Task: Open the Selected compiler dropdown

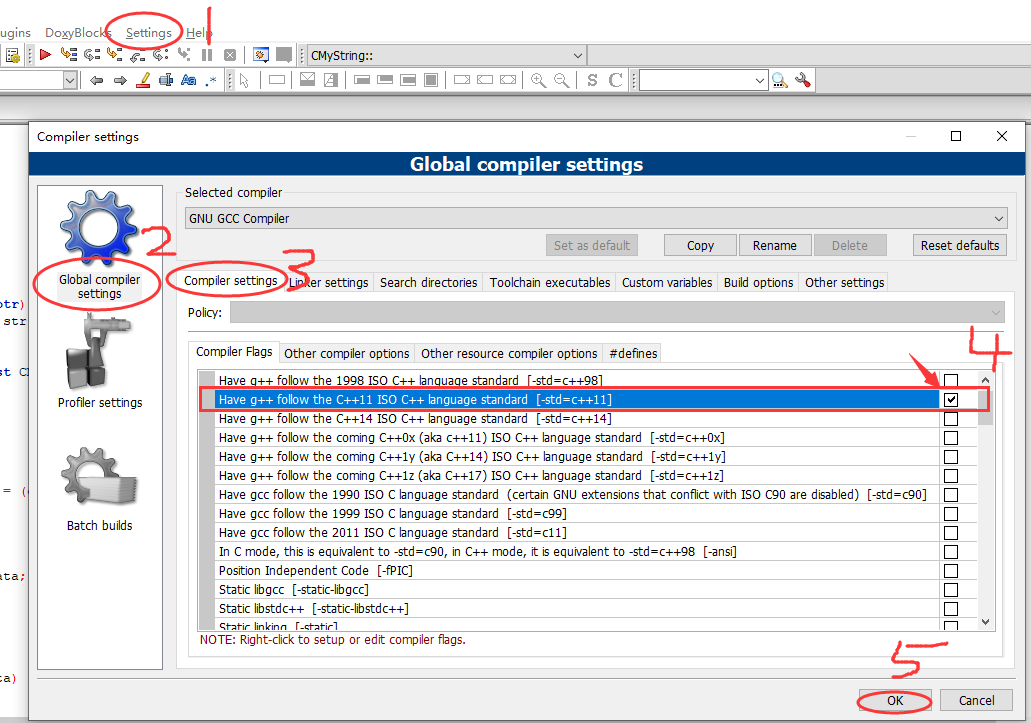Action: coord(995,218)
